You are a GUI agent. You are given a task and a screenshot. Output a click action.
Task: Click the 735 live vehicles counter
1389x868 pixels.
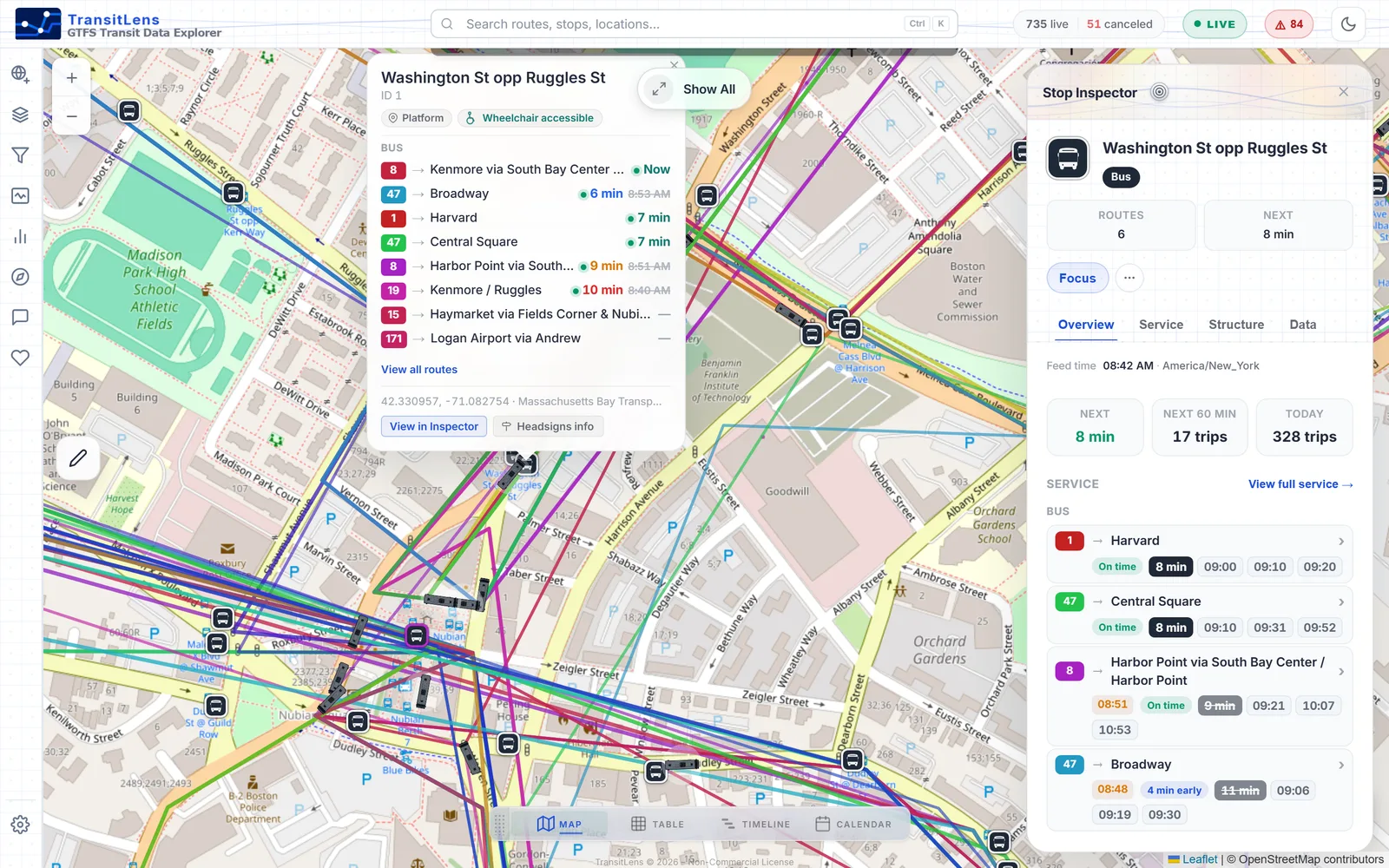(x=1047, y=24)
